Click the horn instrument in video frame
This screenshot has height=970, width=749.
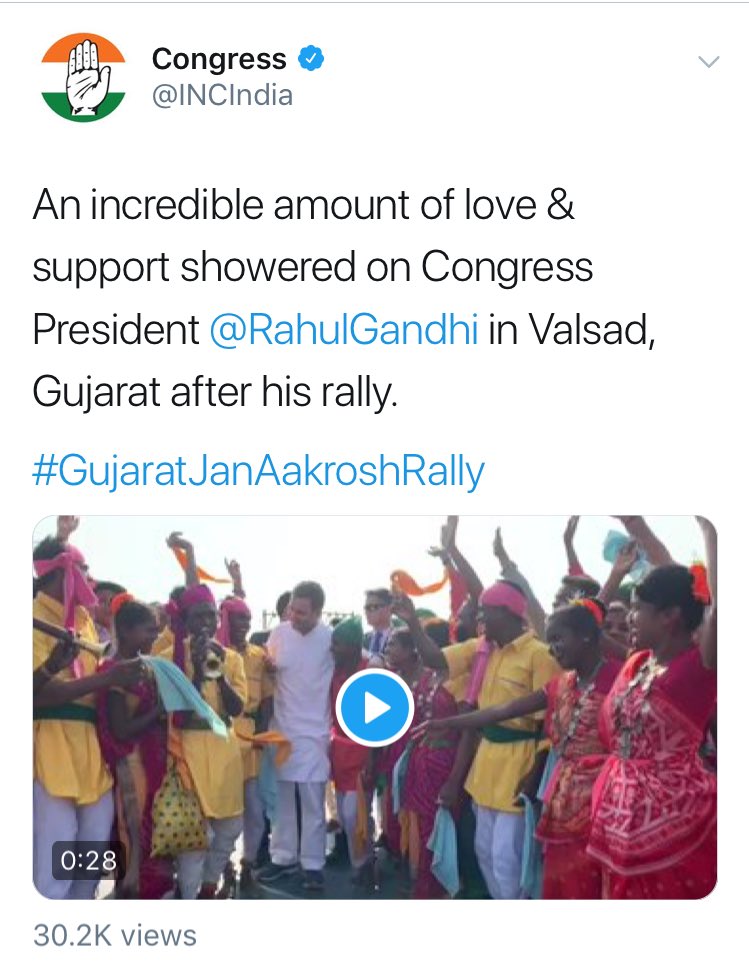coord(70,637)
